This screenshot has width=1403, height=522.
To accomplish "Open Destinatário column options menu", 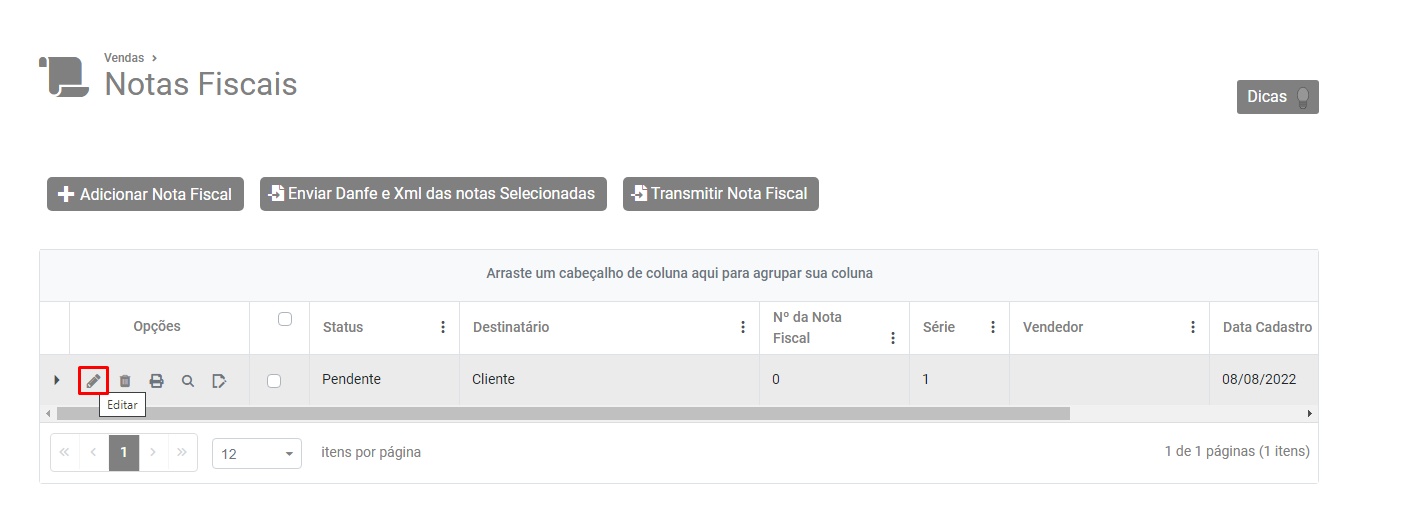I will point(743,327).
